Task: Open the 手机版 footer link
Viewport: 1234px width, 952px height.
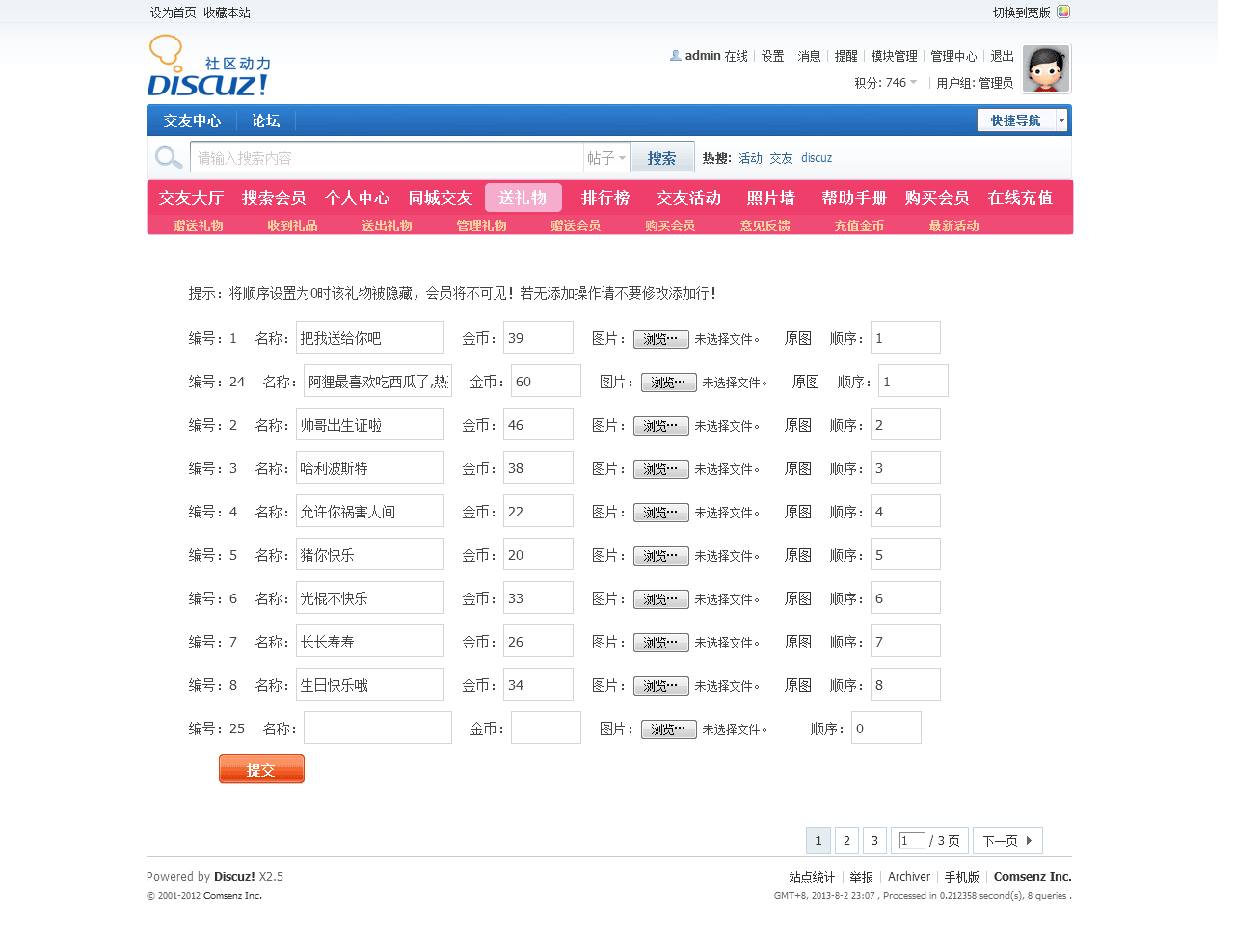Action: [x=961, y=877]
